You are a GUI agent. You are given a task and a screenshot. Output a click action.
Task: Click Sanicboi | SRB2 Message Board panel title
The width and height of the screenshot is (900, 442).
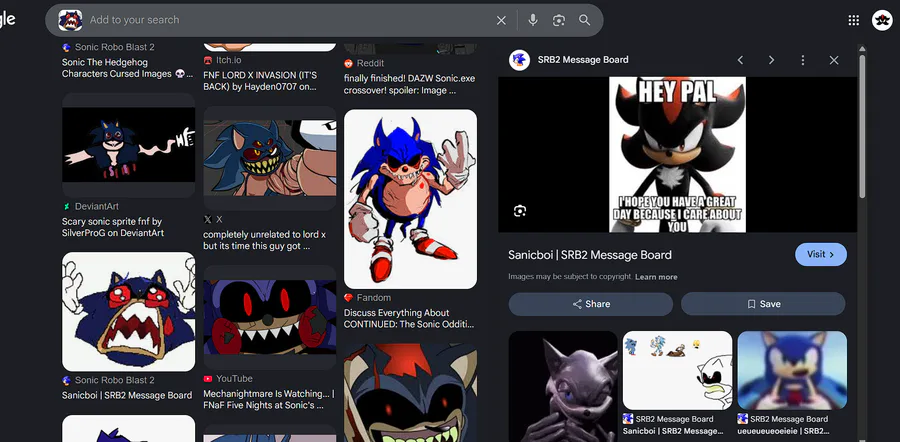pos(589,255)
